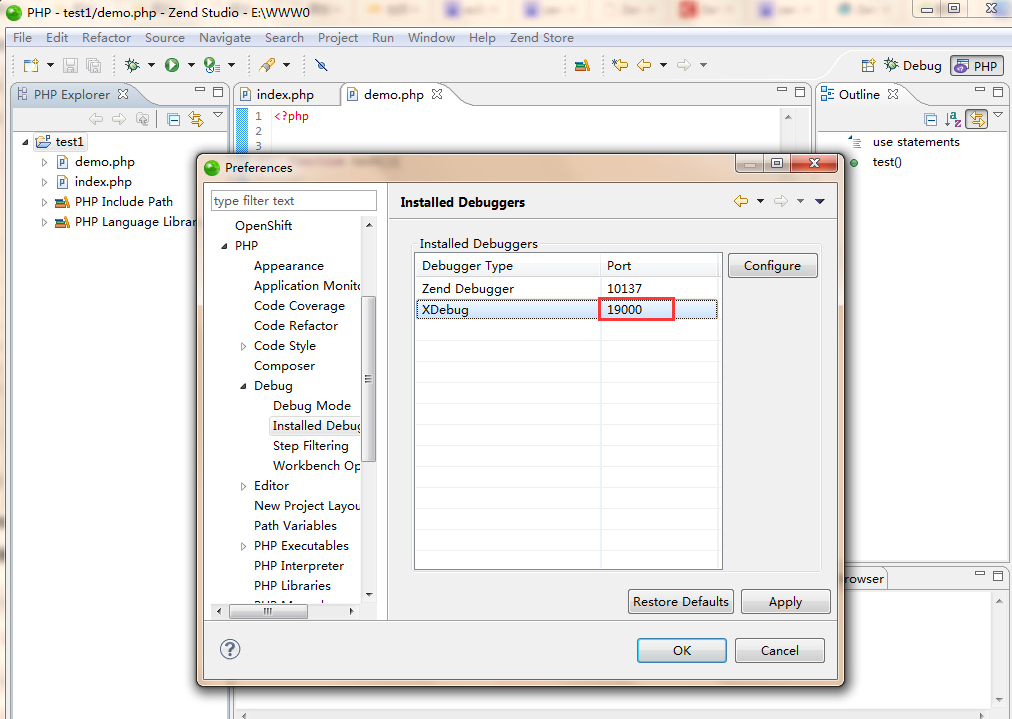Click Back arrow in Preferences header
The height and width of the screenshot is (719, 1012).
click(x=741, y=201)
